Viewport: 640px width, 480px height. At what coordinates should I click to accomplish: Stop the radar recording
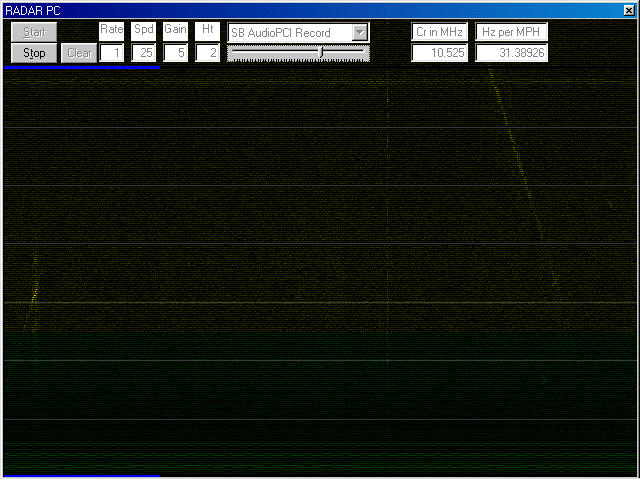pos(34,53)
